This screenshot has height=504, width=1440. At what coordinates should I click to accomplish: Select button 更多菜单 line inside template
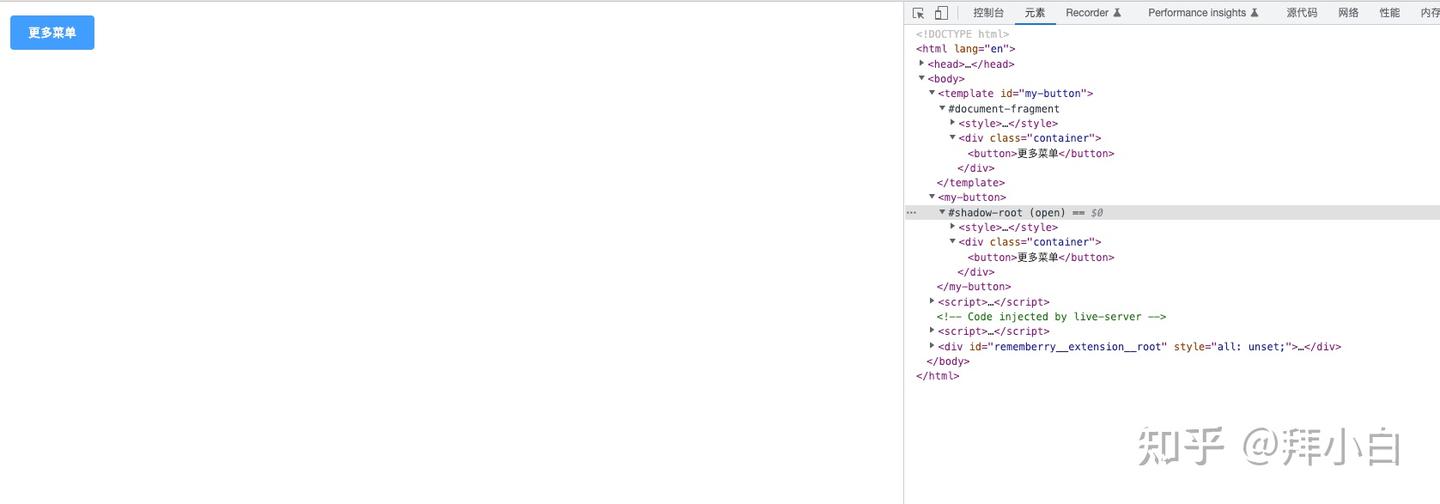point(1041,154)
